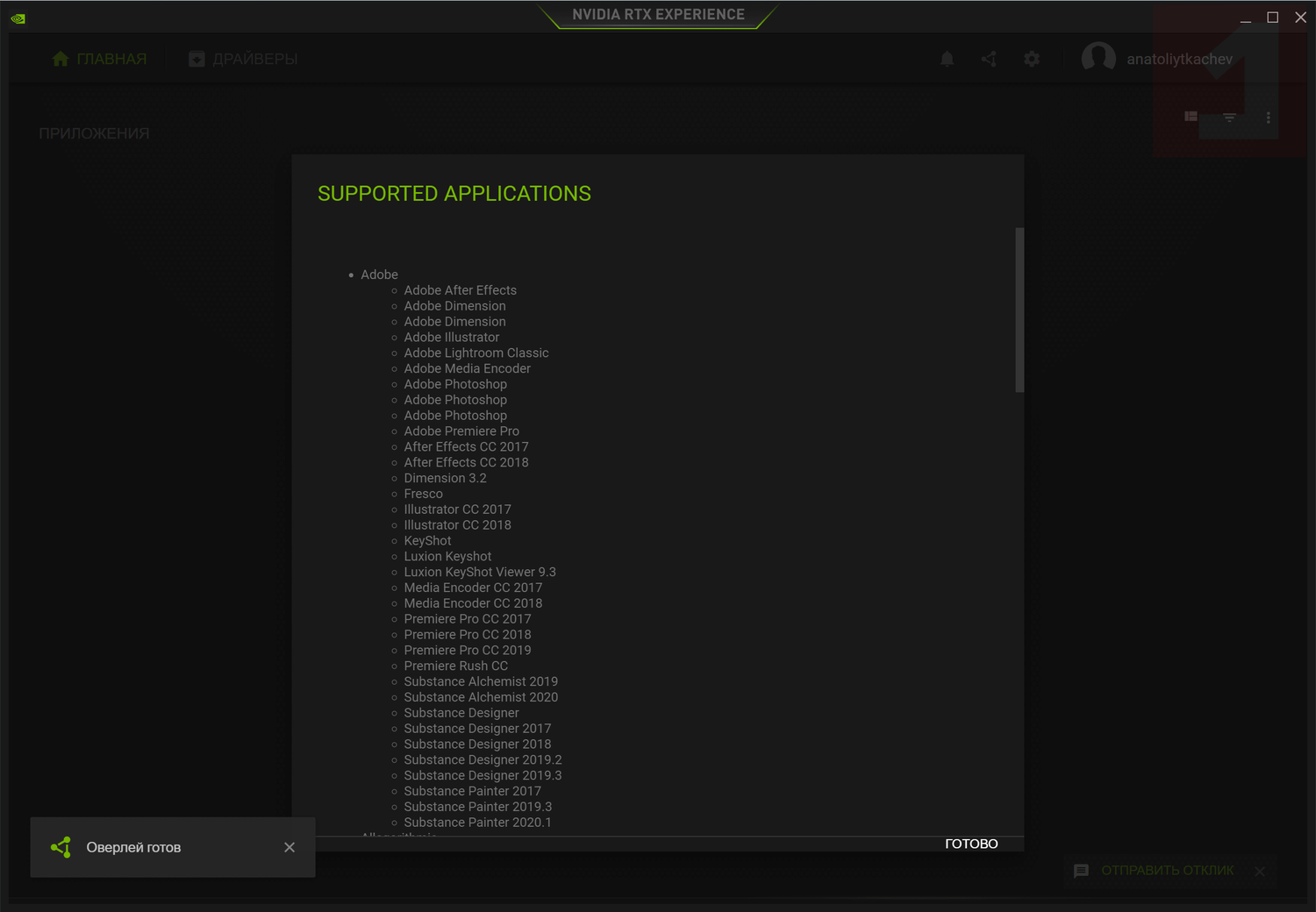Viewport: 1316px width, 912px height.
Task: Switch to the ДРАЙВЕРЫ tab
Action: coord(243,59)
